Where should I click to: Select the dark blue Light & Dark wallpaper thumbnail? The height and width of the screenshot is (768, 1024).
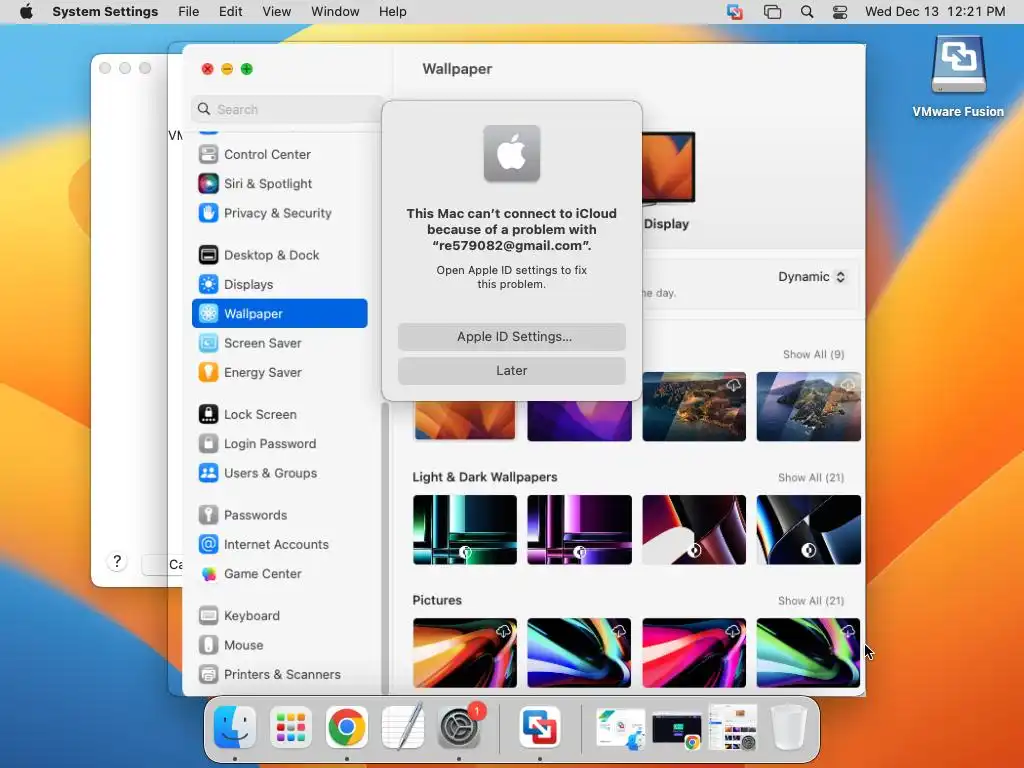coord(808,530)
